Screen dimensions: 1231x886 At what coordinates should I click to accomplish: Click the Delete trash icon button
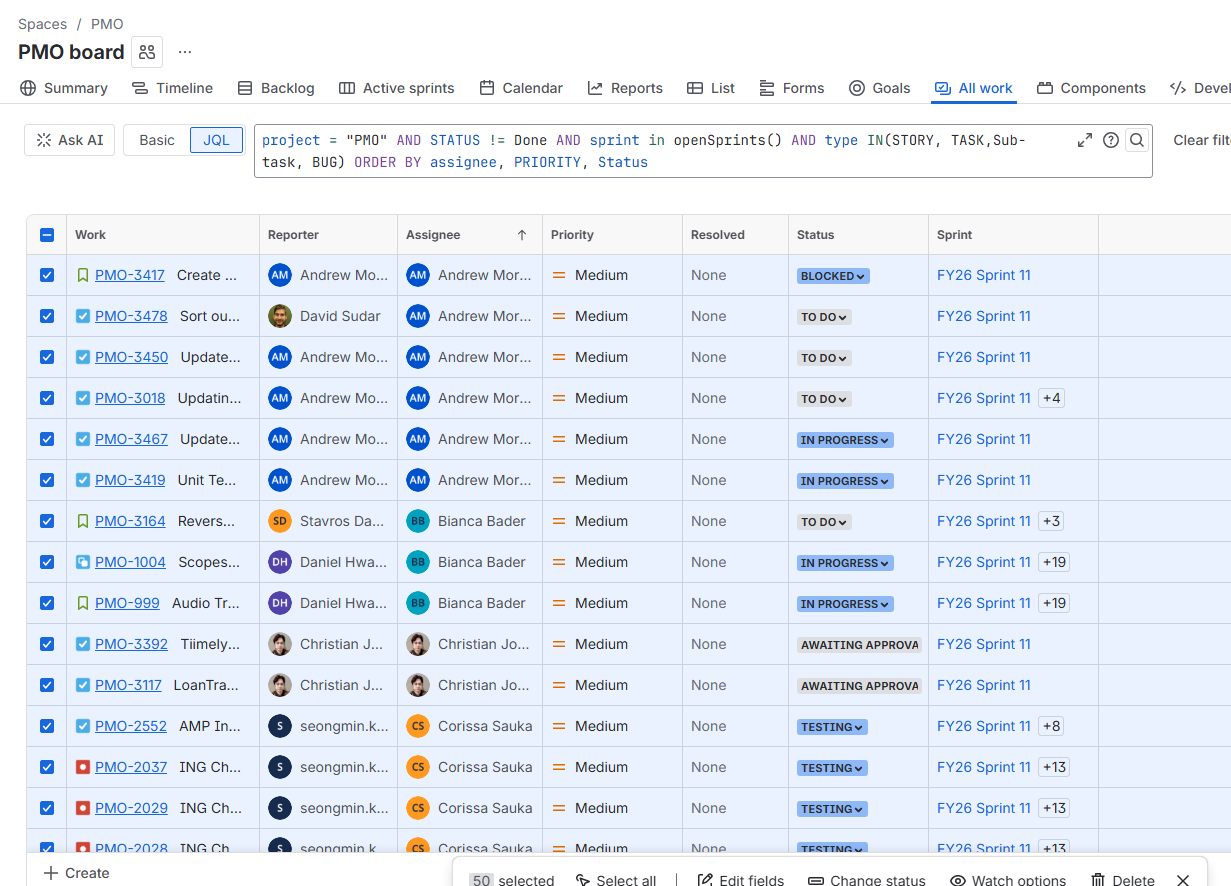(1122, 880)
